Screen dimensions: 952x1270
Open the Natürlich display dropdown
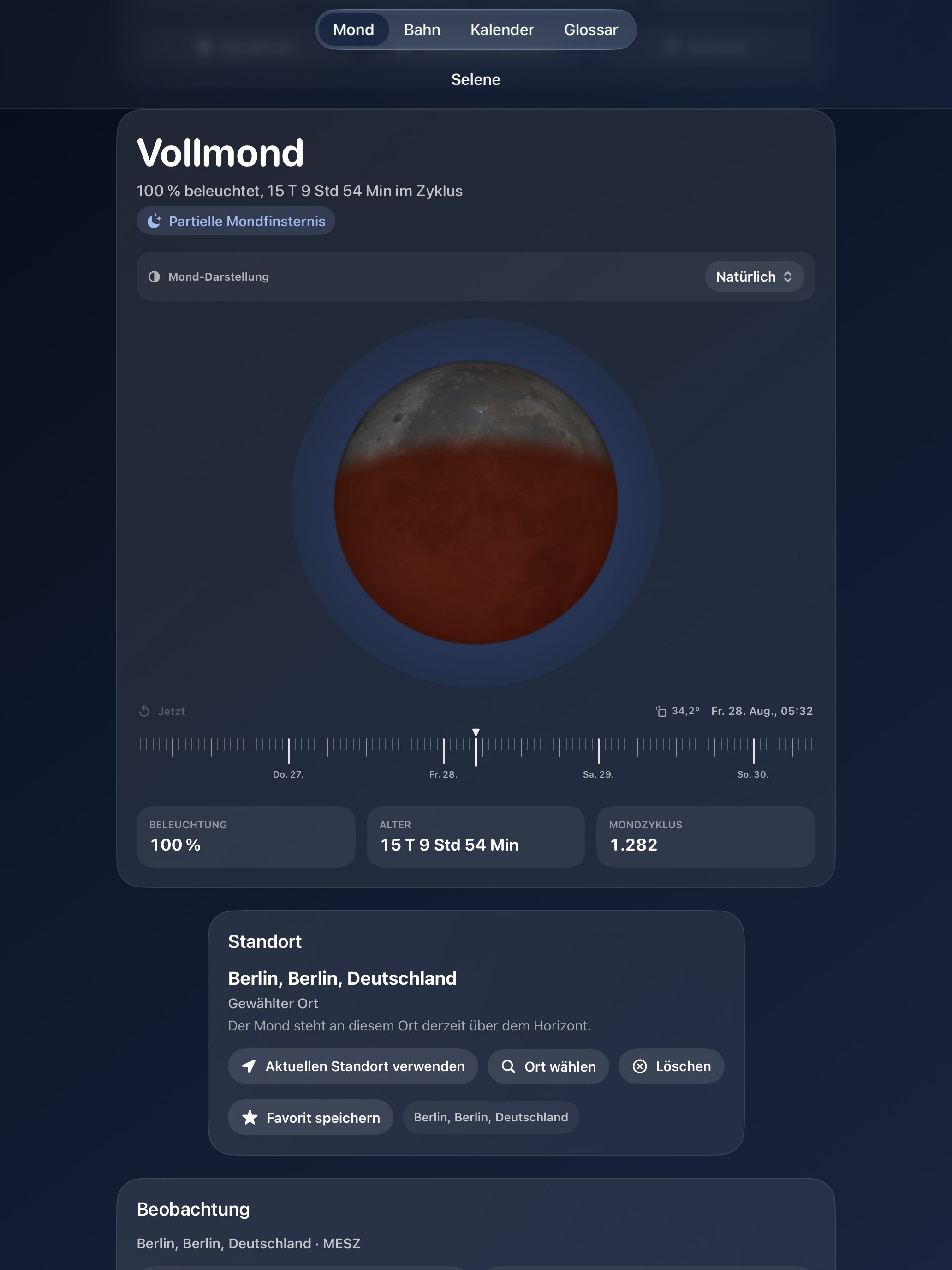click(754, 277)
